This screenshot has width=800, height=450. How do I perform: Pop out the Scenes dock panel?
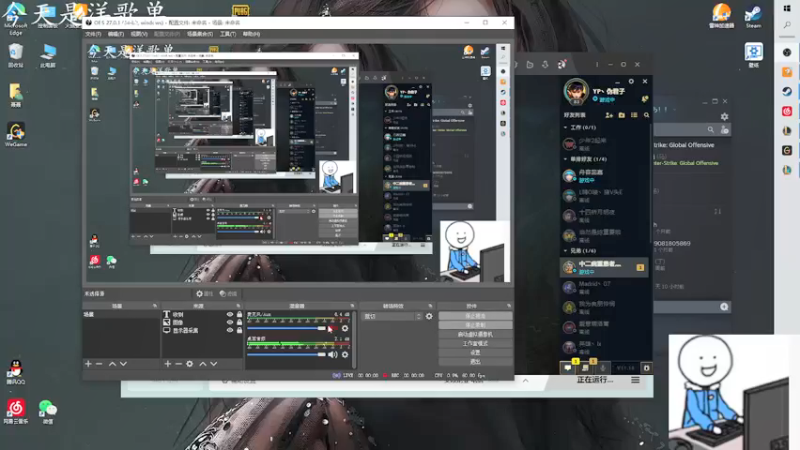pyautogui.click(x=155, y=306)
